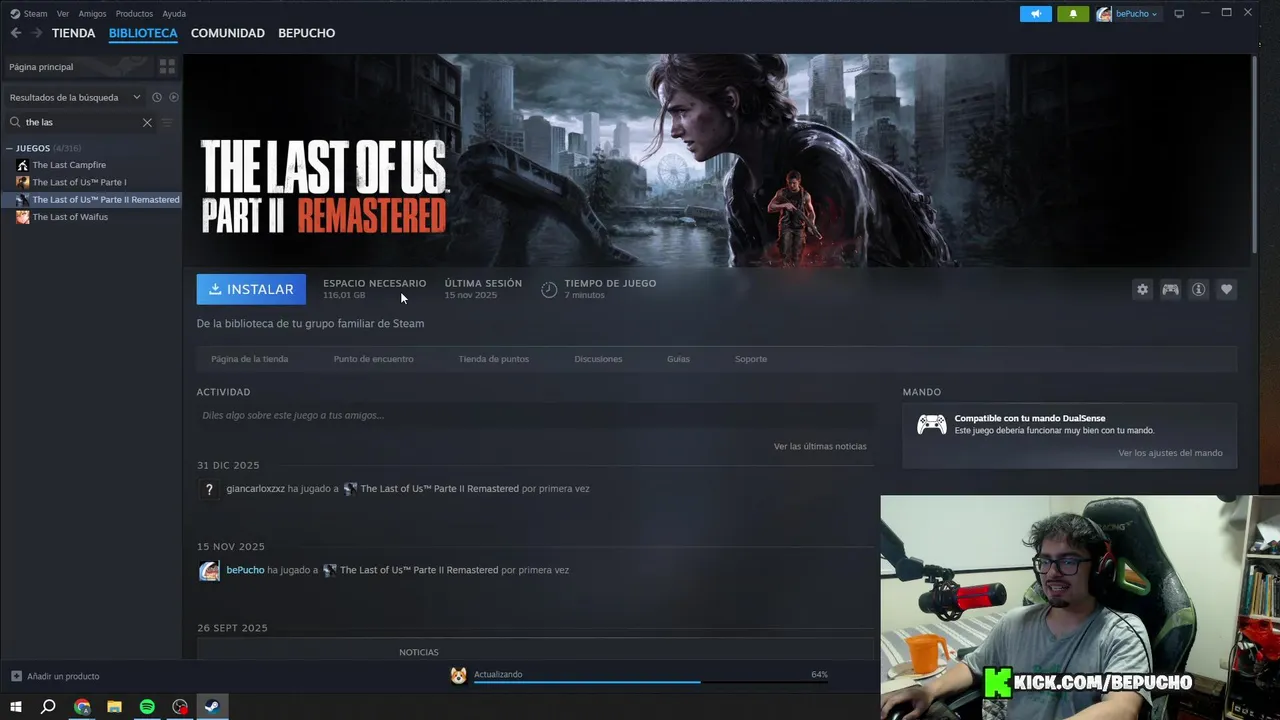Image resolution: width=1280 pixels, height=720 pixels.
Task: Click the INSTALAR button
Action: tap(251, 289)
